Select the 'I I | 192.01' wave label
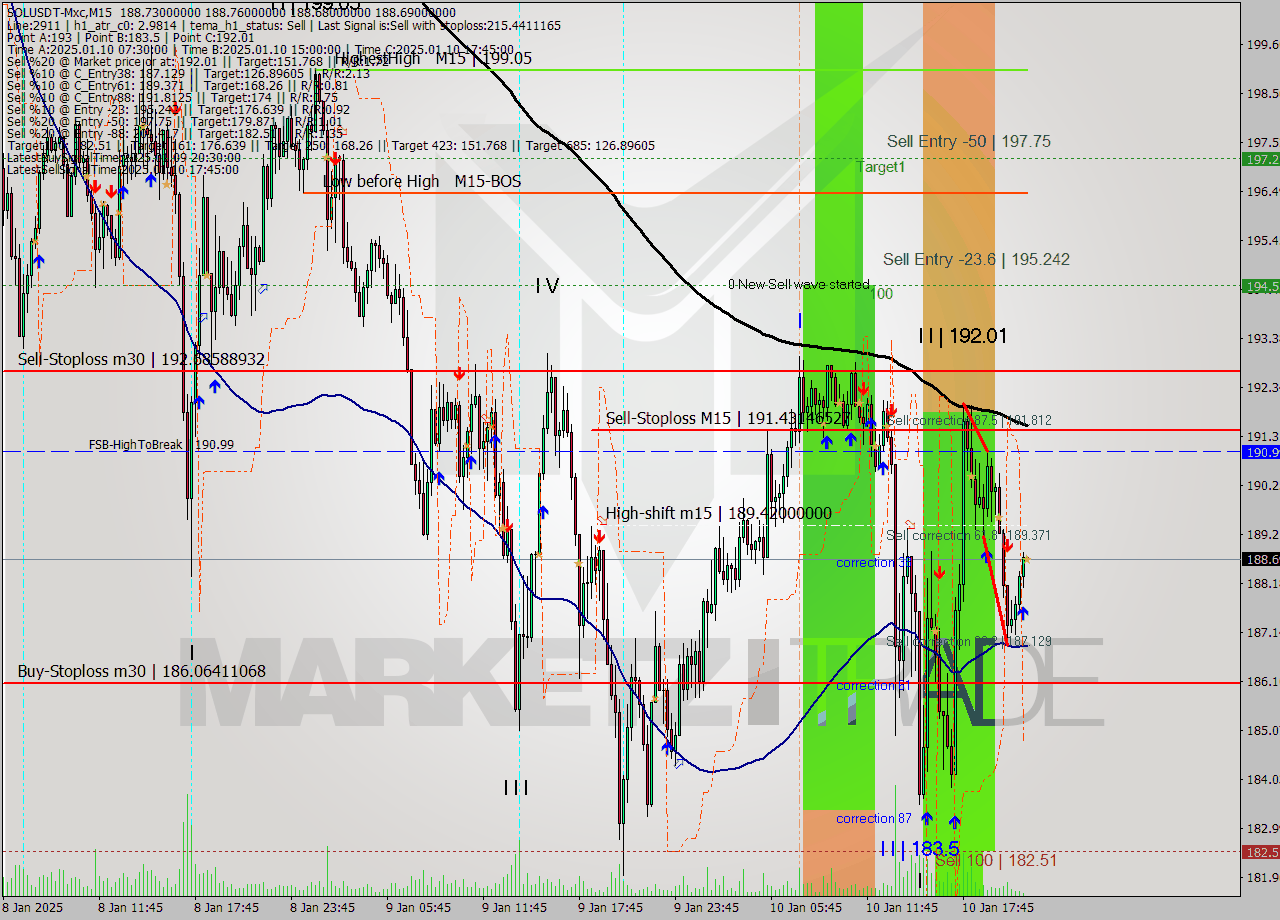This screenshot has height=920, width=1280. point(962,336)
